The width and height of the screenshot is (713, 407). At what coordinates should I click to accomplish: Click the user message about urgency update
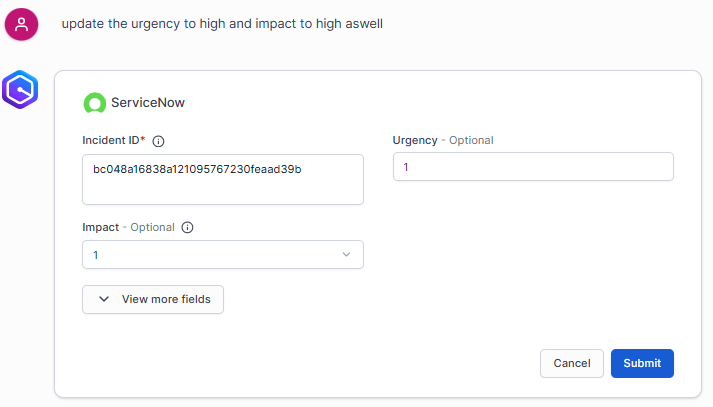coord(222,24)
